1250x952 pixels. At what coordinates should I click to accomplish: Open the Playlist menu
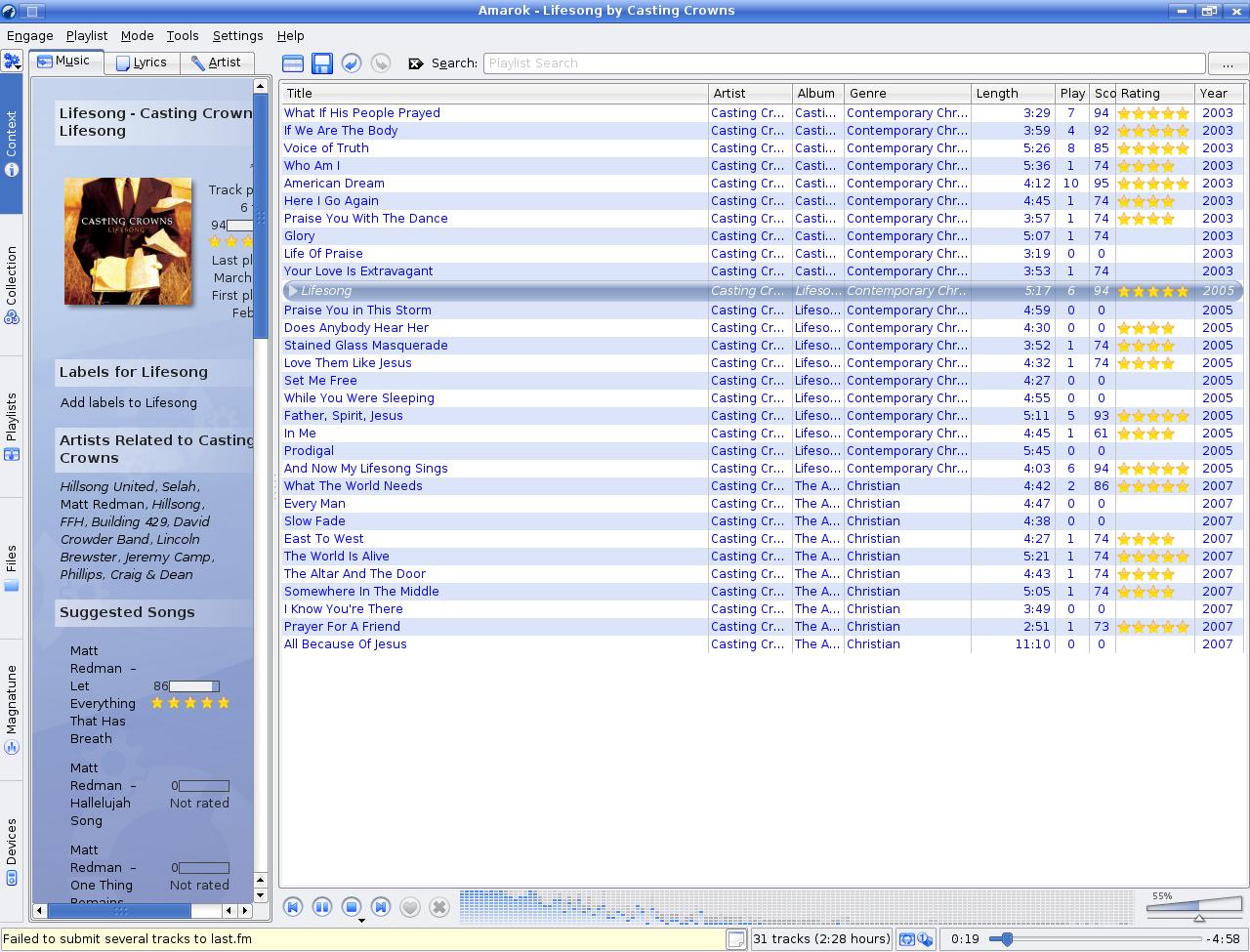tap(87, 35)
